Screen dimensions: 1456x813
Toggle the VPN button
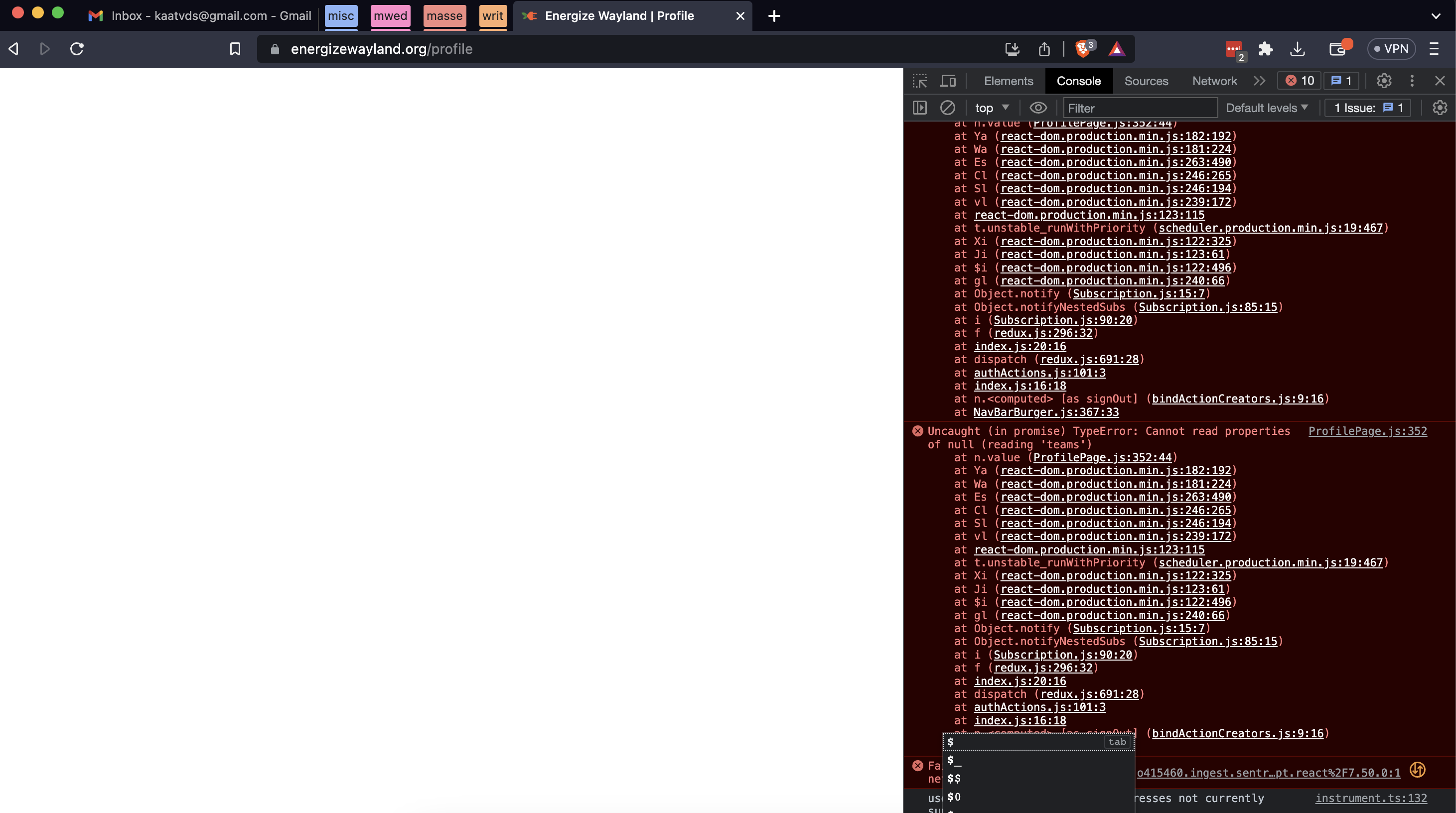1391,49
